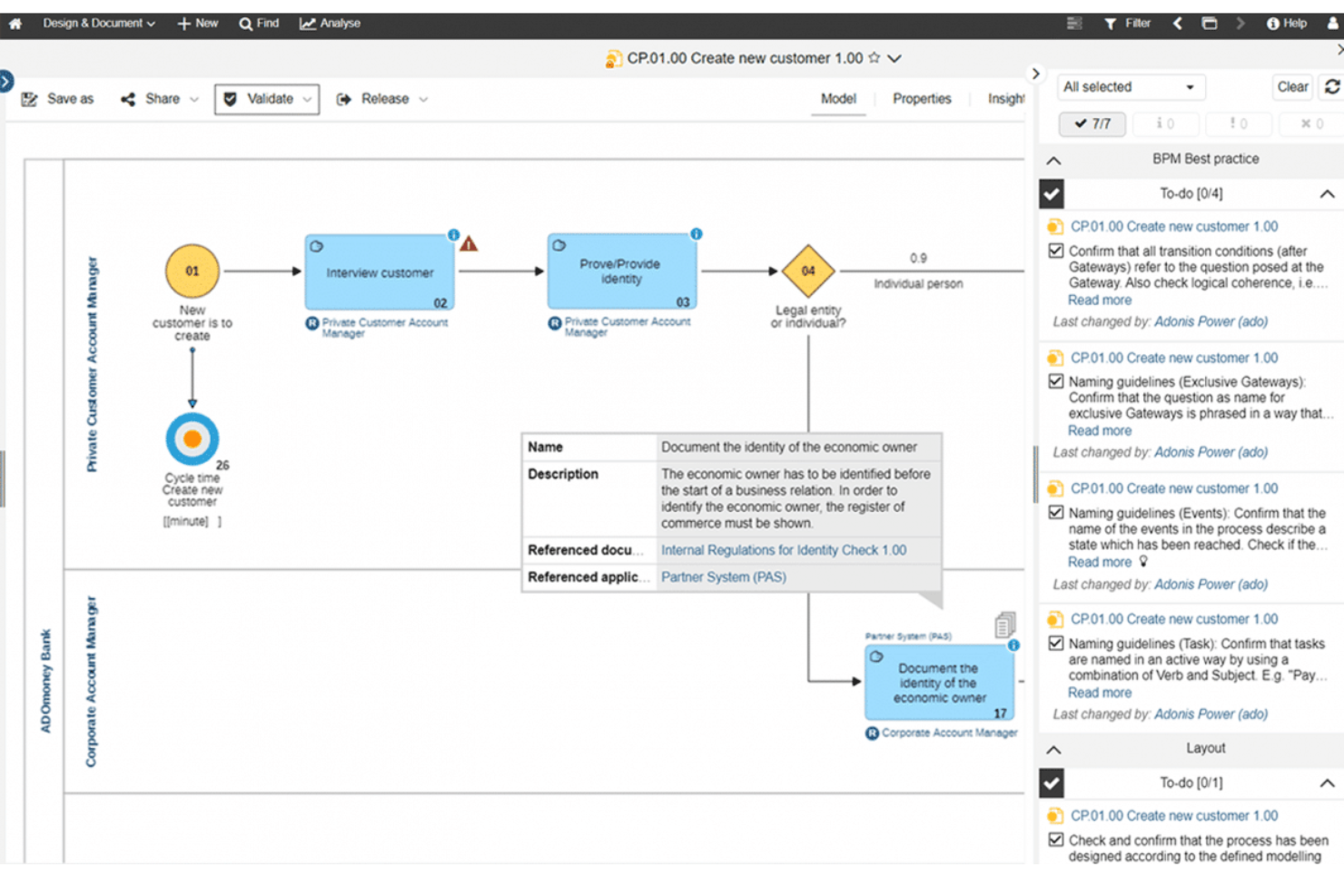Screen dimensions: 1344x896
Task: Click the model type icon beside title
Action: 614,59
